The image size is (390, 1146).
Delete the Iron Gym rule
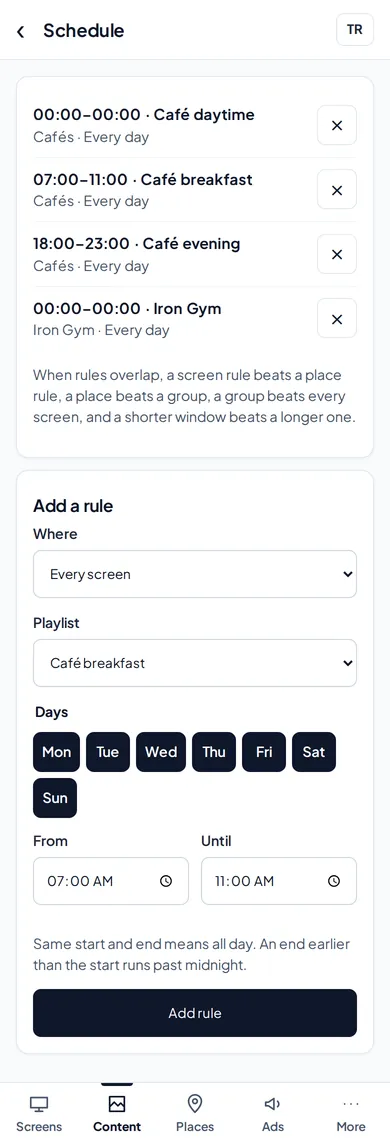337,319
